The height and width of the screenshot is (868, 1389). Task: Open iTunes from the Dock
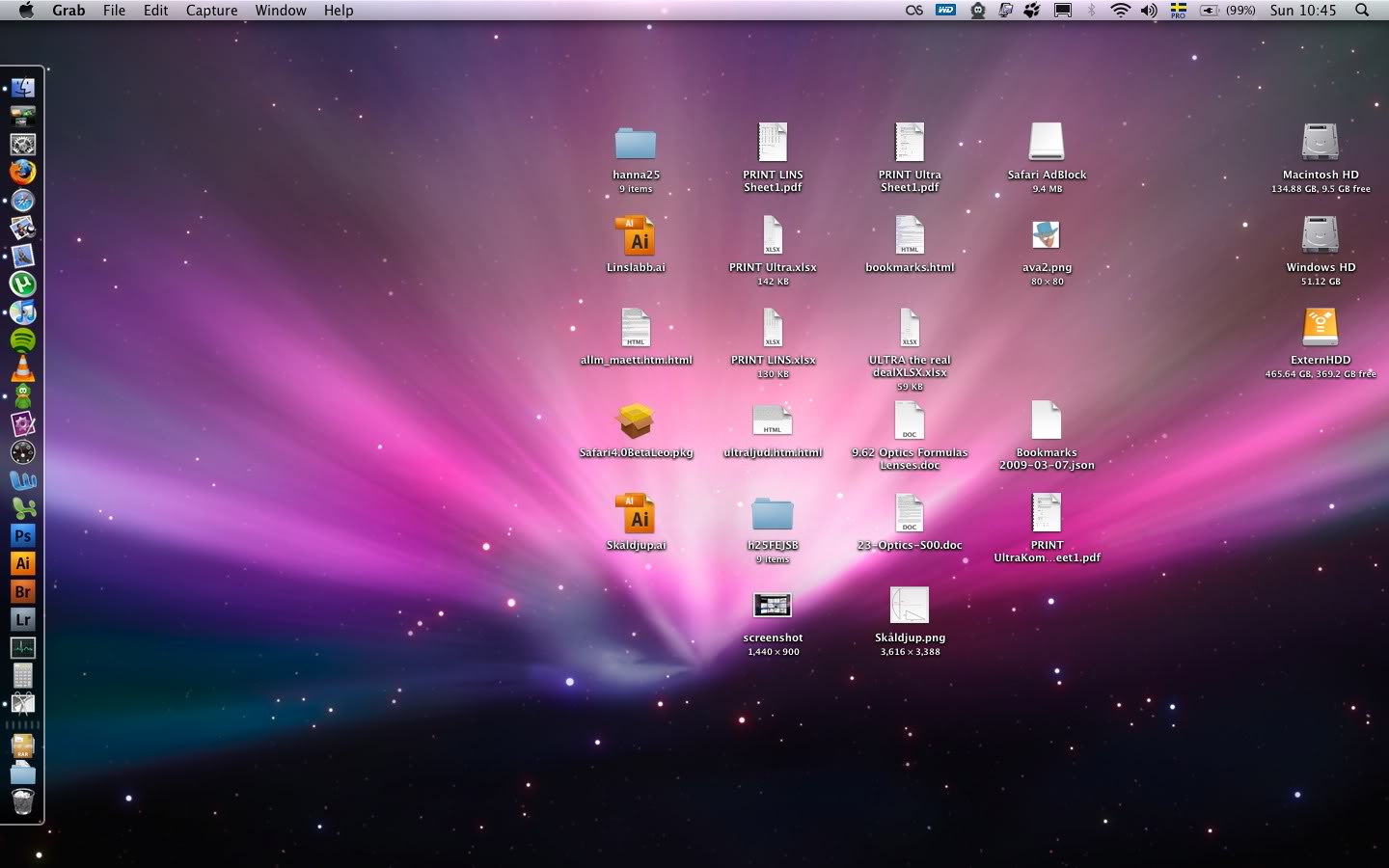click(x=23, y=312)
